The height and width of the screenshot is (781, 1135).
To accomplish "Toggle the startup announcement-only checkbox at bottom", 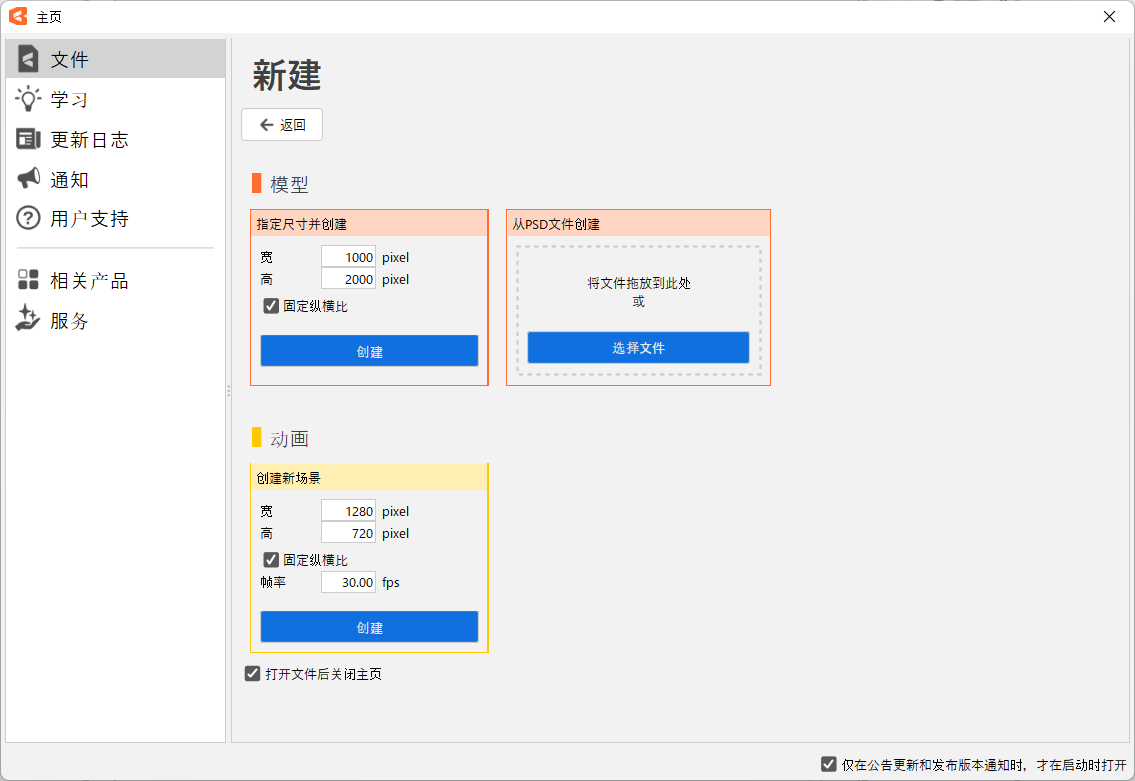I will tap(829, 764).
